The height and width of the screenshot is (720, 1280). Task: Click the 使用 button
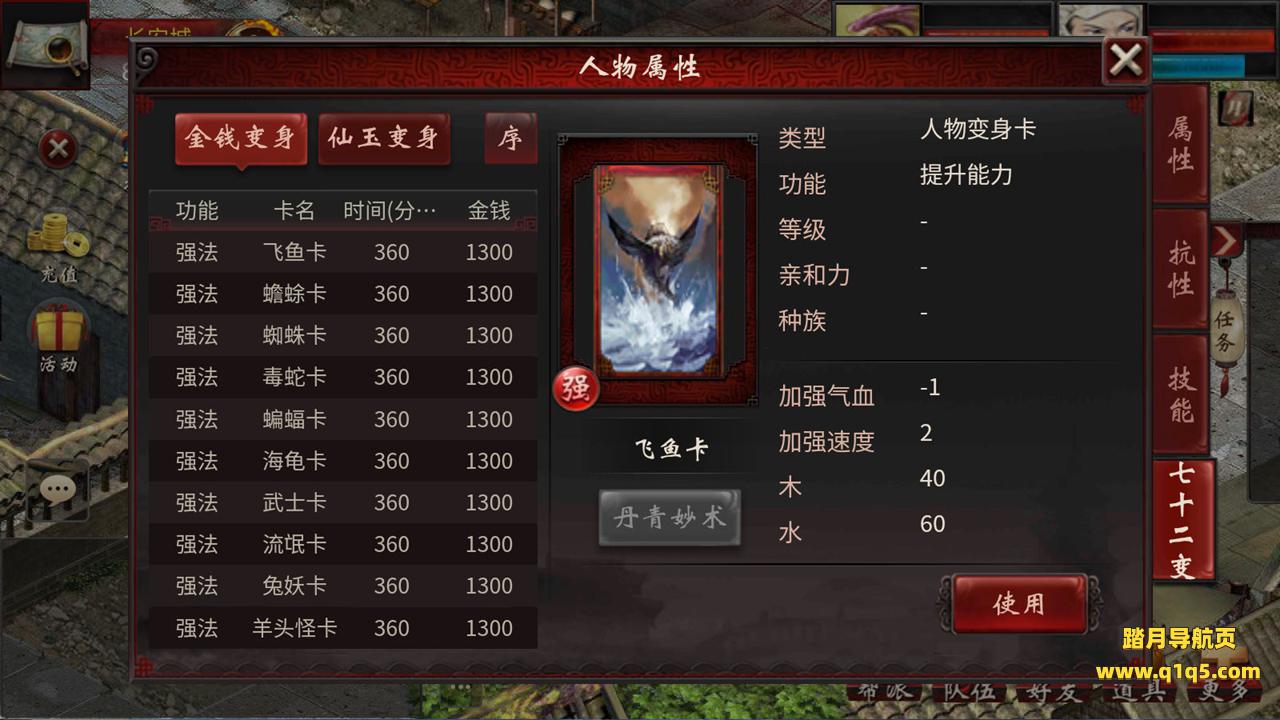pos(1019,603)
